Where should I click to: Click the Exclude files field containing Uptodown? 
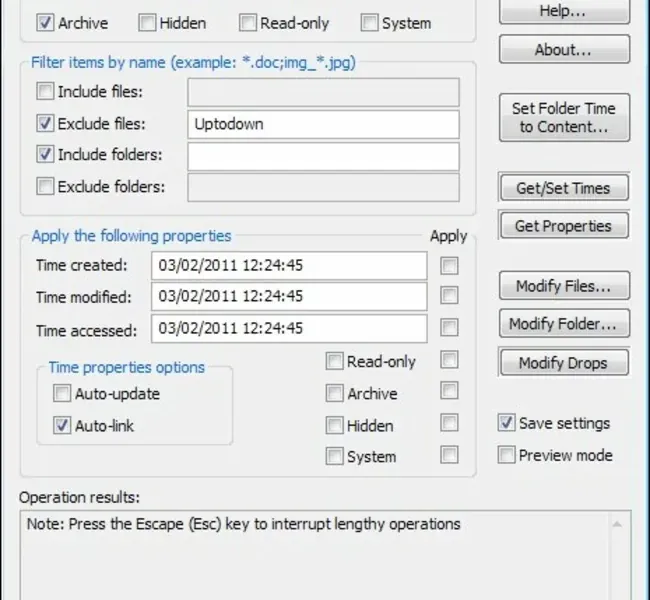tap(323, 125)
